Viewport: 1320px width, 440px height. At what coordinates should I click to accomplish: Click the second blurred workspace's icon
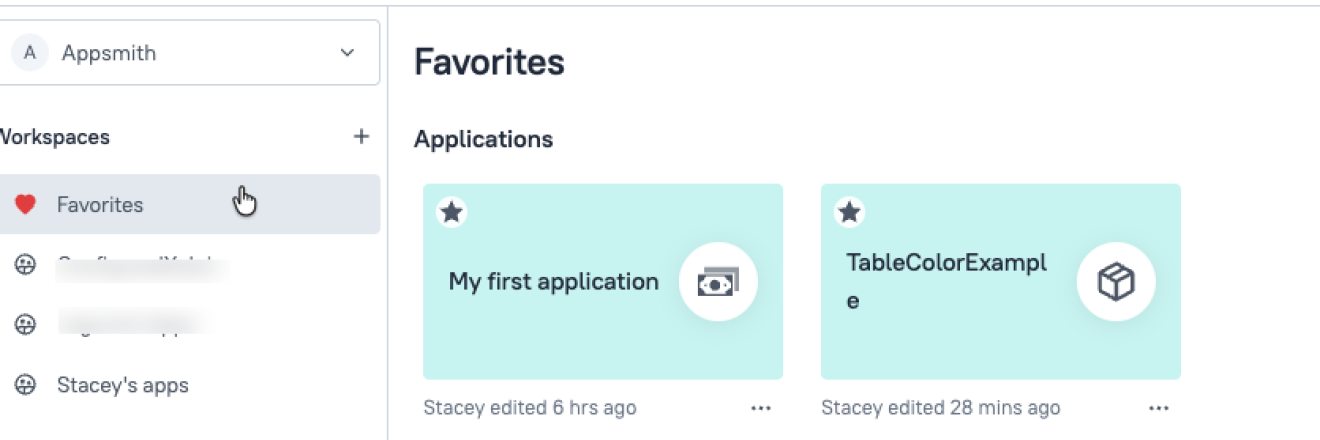coord(26,325)
